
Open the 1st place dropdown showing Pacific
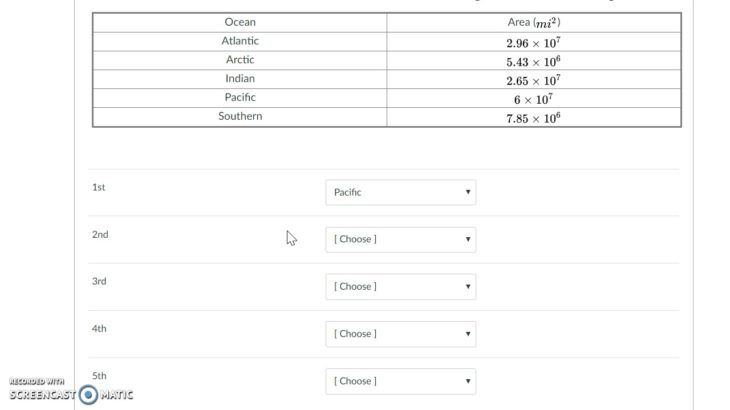[400, 192]
